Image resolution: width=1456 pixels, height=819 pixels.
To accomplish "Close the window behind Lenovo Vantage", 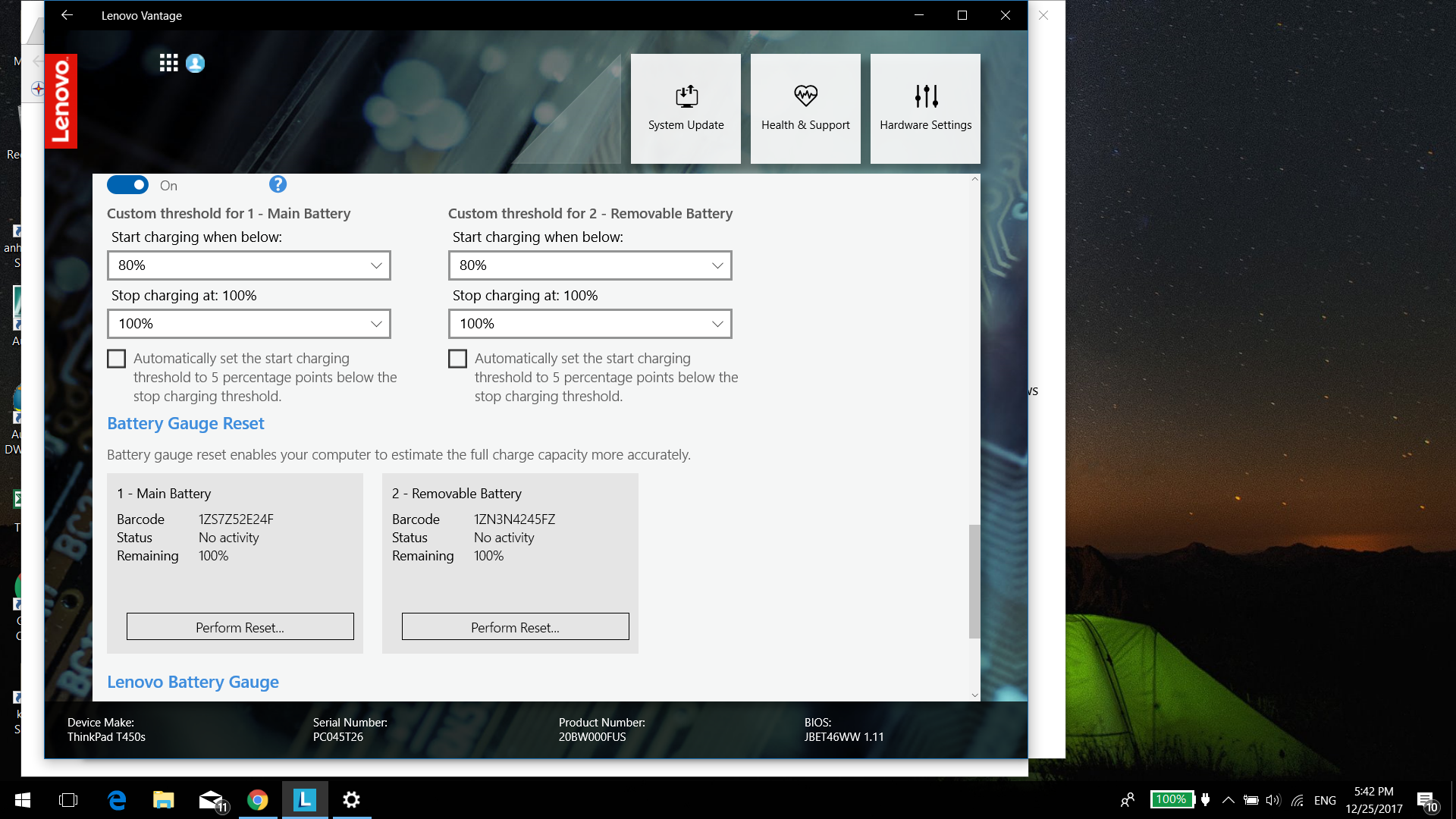I will point(1043,15).
